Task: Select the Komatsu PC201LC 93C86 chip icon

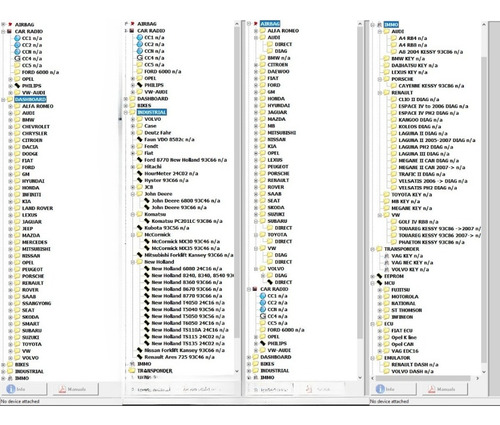Action: click(147, 221)
